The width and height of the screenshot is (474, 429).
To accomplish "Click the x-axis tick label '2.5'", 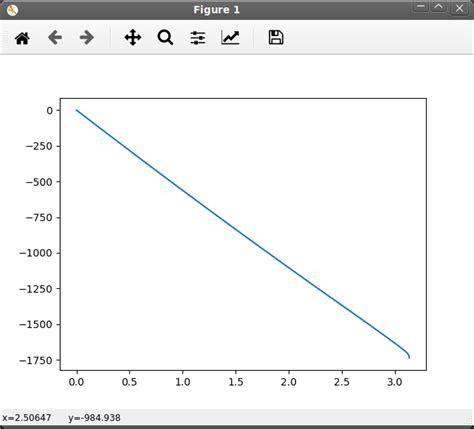I will point(342,382).
